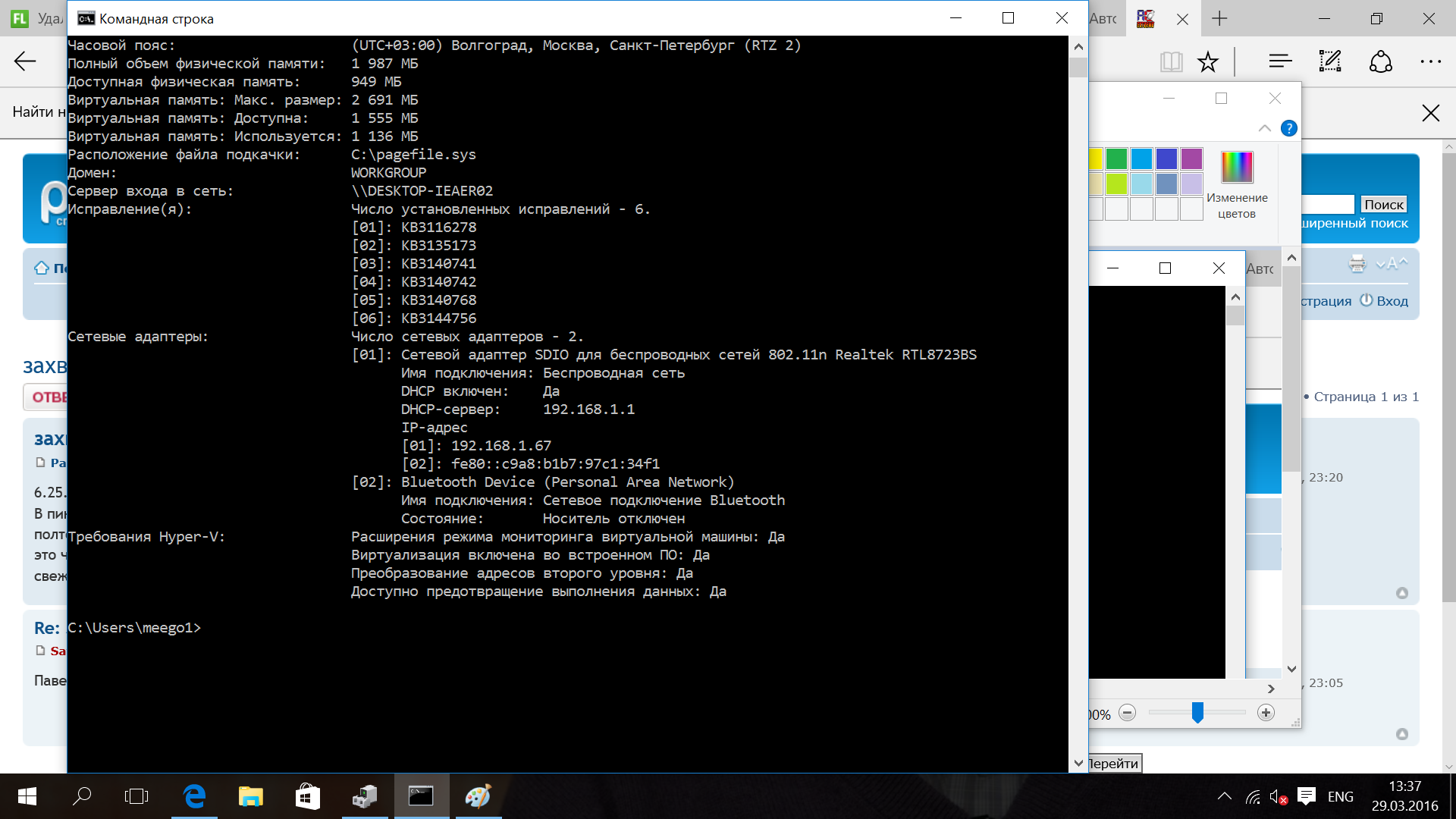Go back in Edge browser
This screenshot has width=1456, height=819.
[25, 61]
